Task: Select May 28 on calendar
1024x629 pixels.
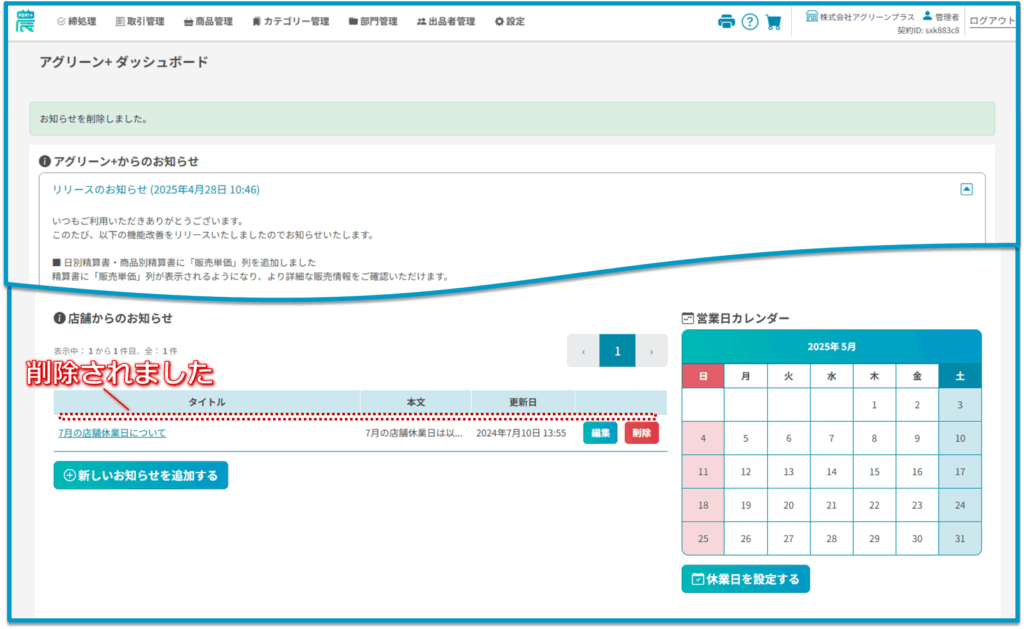Action: click(x=831, y=539)
